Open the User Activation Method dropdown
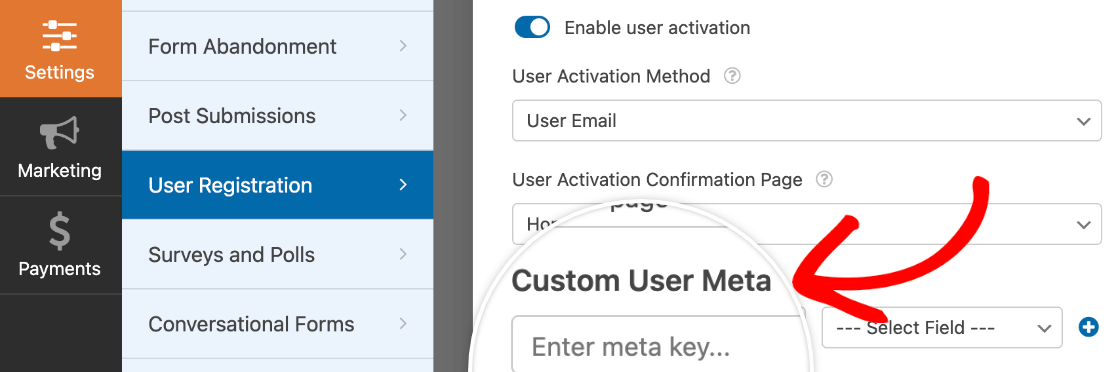The height and width of the screenshot is (372, 1116). click(x=806, y=121)
